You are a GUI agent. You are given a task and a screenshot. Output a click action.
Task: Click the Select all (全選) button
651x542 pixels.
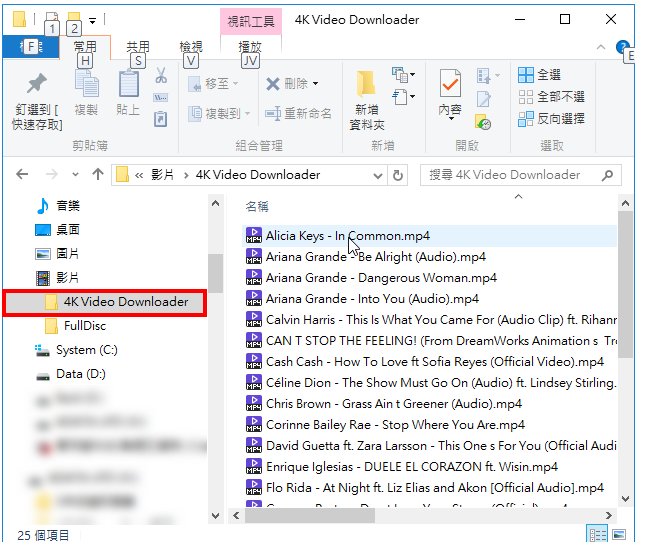click(x=539, y=75)
